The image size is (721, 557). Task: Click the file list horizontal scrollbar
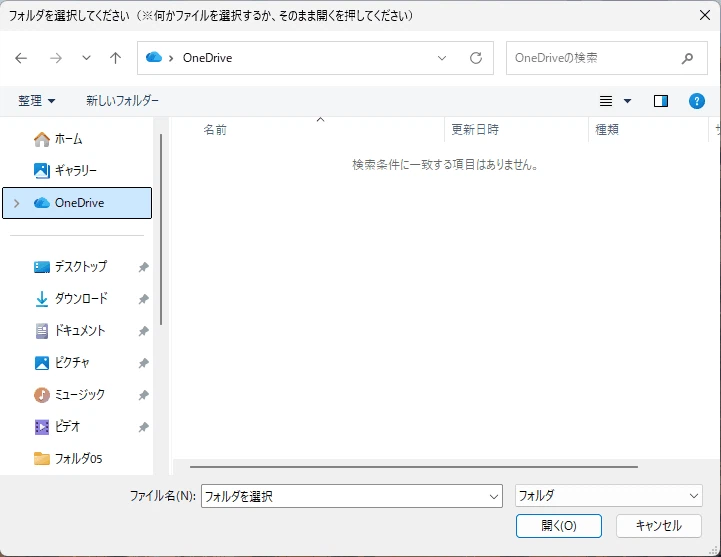(414, 467)
